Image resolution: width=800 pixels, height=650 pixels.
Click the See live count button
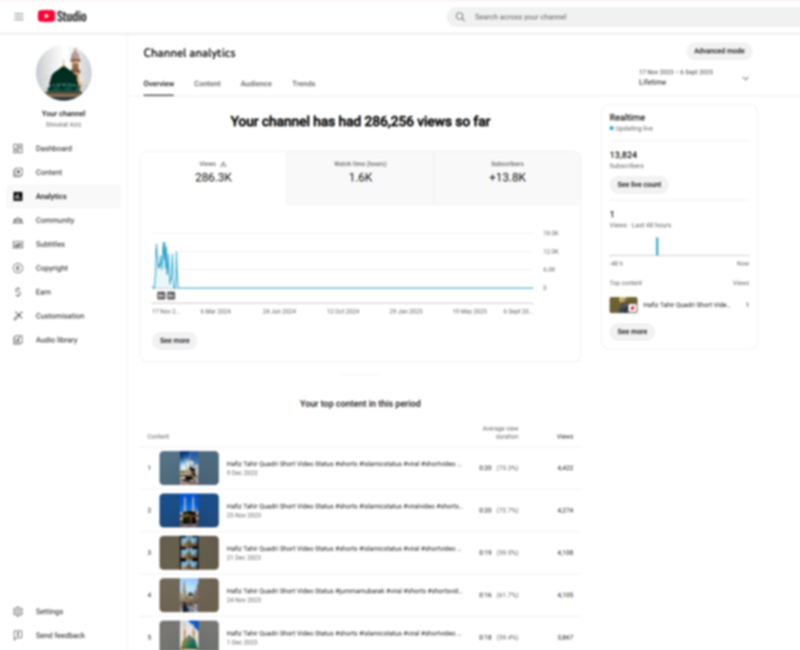[x=638, y=185]
